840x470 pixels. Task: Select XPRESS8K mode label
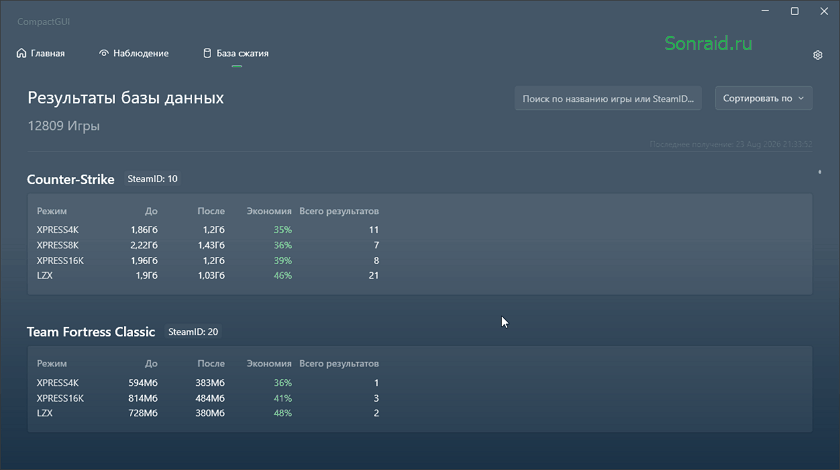[57, 245]
